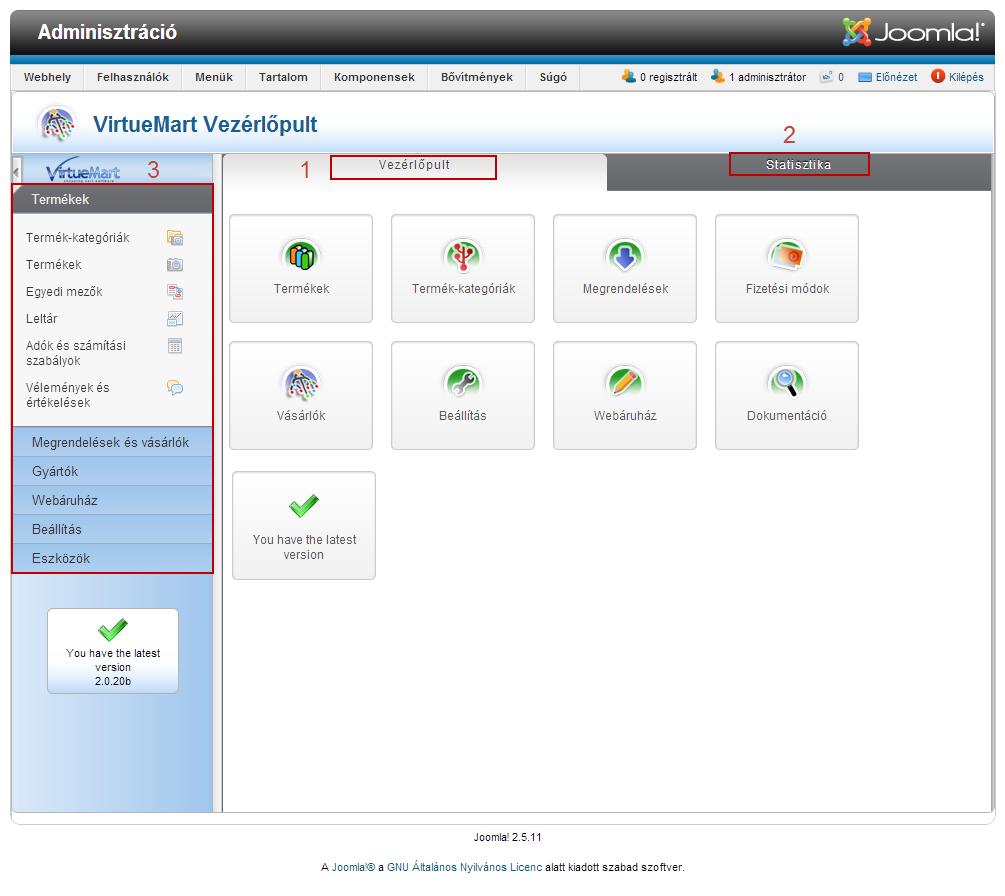Click the VirtueMart Vezérlőpult title icon
Screen dimensions: 1005x896
pos(58,124)
